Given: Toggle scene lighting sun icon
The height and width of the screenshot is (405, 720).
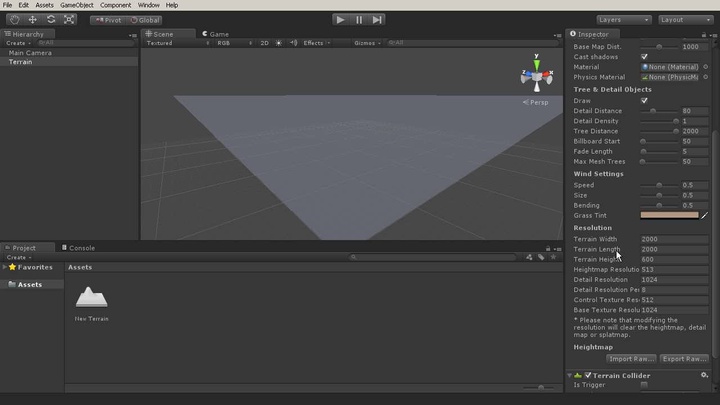Looking at the screenshot, I should tap(279, 43).
